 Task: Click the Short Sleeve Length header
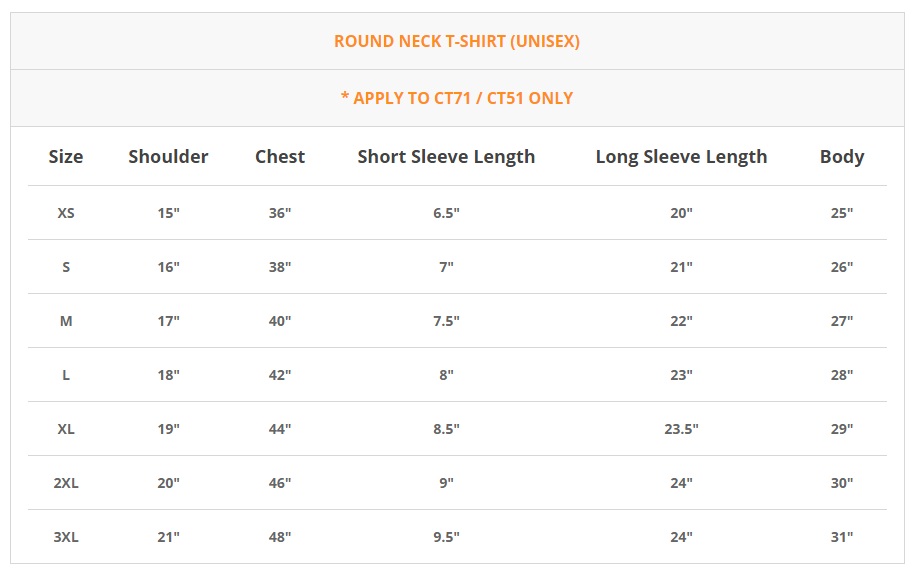[x=446, y=157]
